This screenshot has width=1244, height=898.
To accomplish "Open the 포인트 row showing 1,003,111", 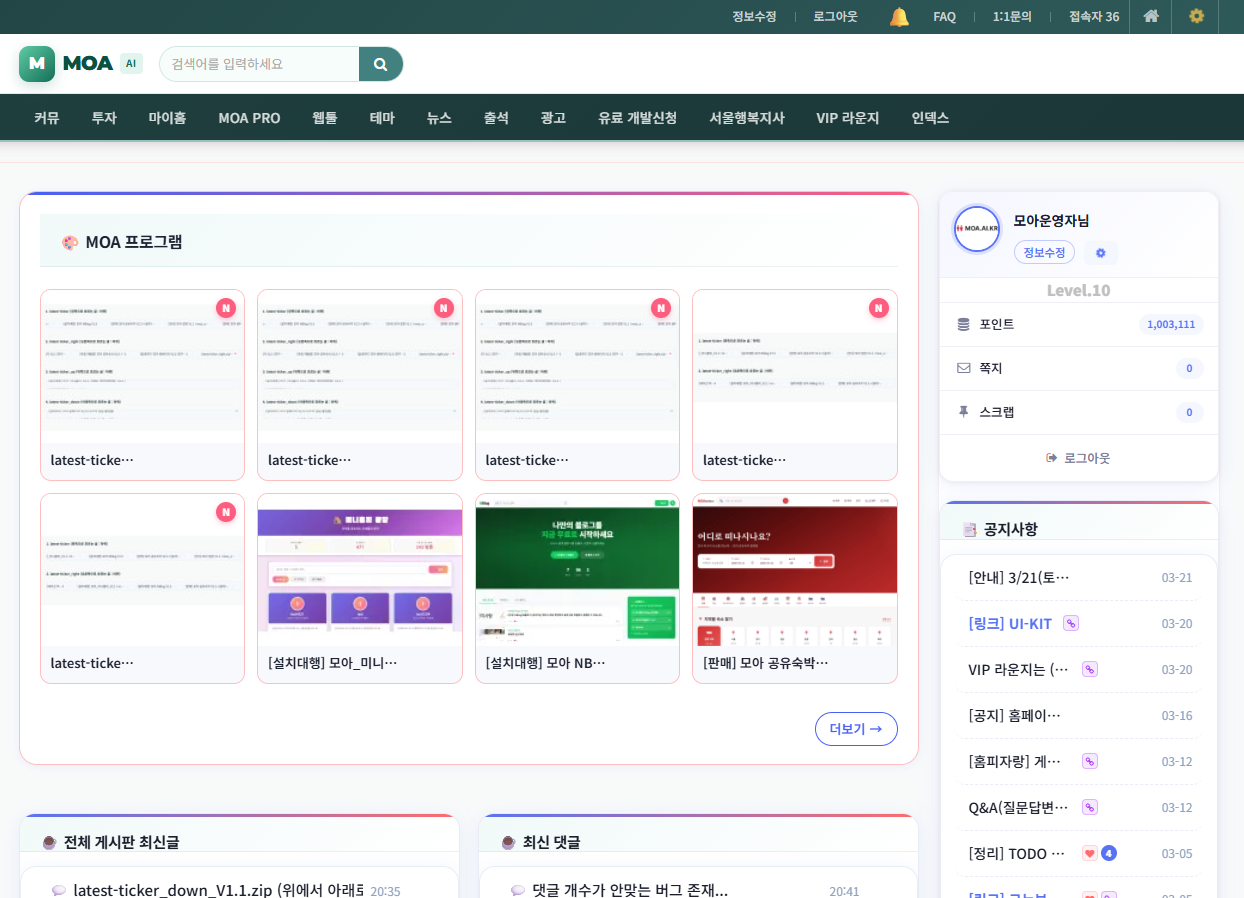I will [1078, 324].
